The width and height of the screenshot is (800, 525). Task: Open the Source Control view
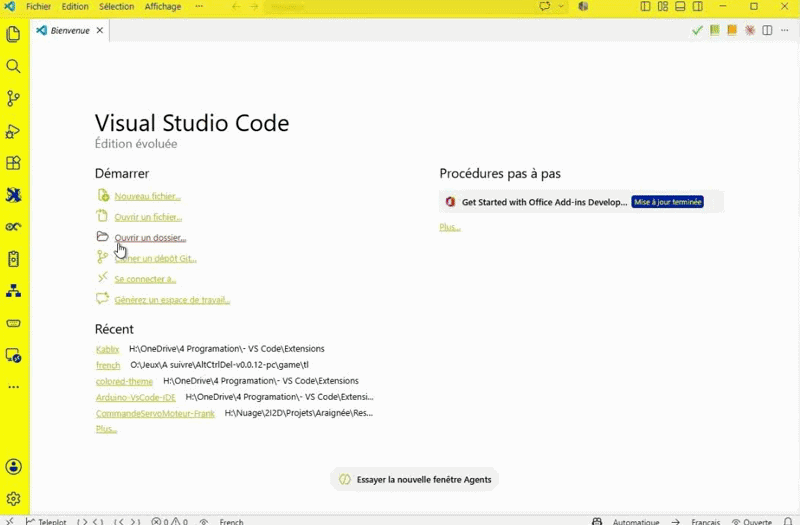pos(13,98)
